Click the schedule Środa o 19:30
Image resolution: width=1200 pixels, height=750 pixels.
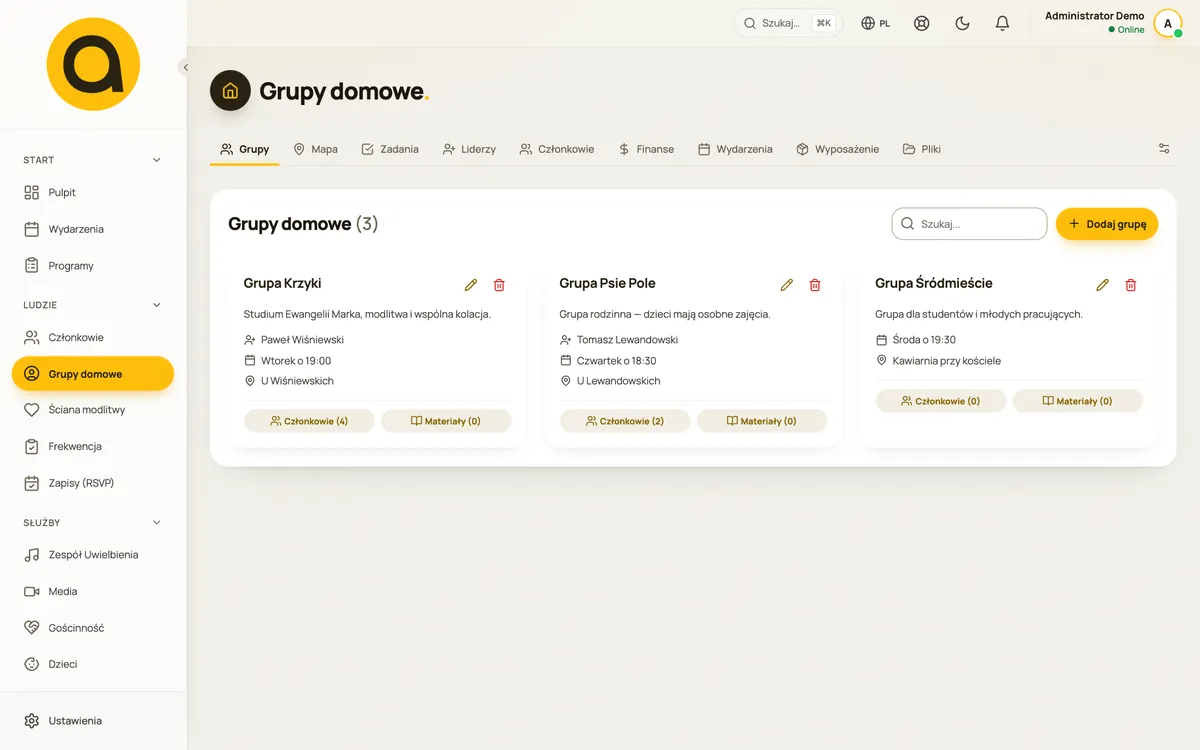(925, 340)
